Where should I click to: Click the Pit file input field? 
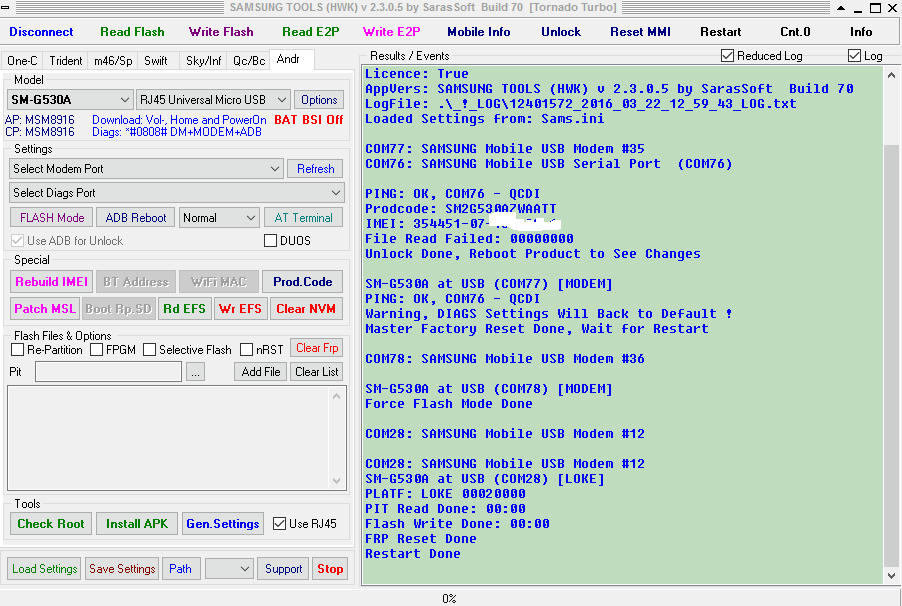click(x=107, y=371)
